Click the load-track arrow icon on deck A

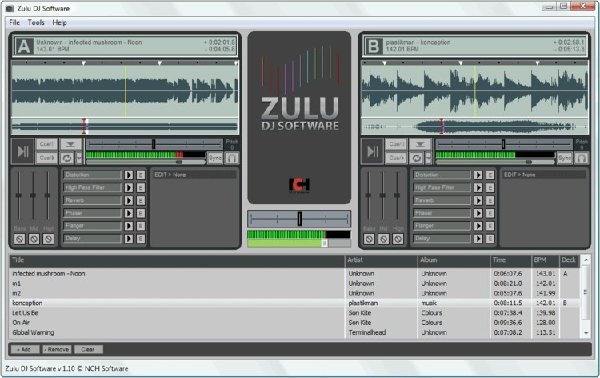[70, 144]
